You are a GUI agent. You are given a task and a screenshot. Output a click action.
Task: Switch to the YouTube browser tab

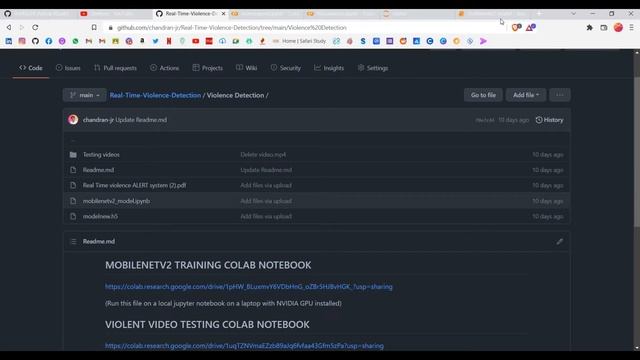[x=115, y=13]
